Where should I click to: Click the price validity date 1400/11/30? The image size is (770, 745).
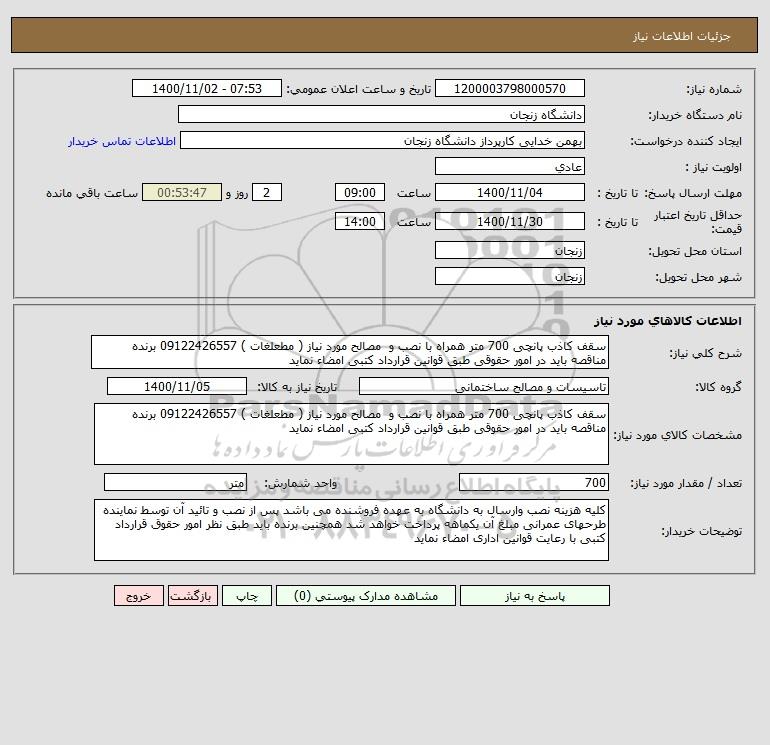click(510, 221)
